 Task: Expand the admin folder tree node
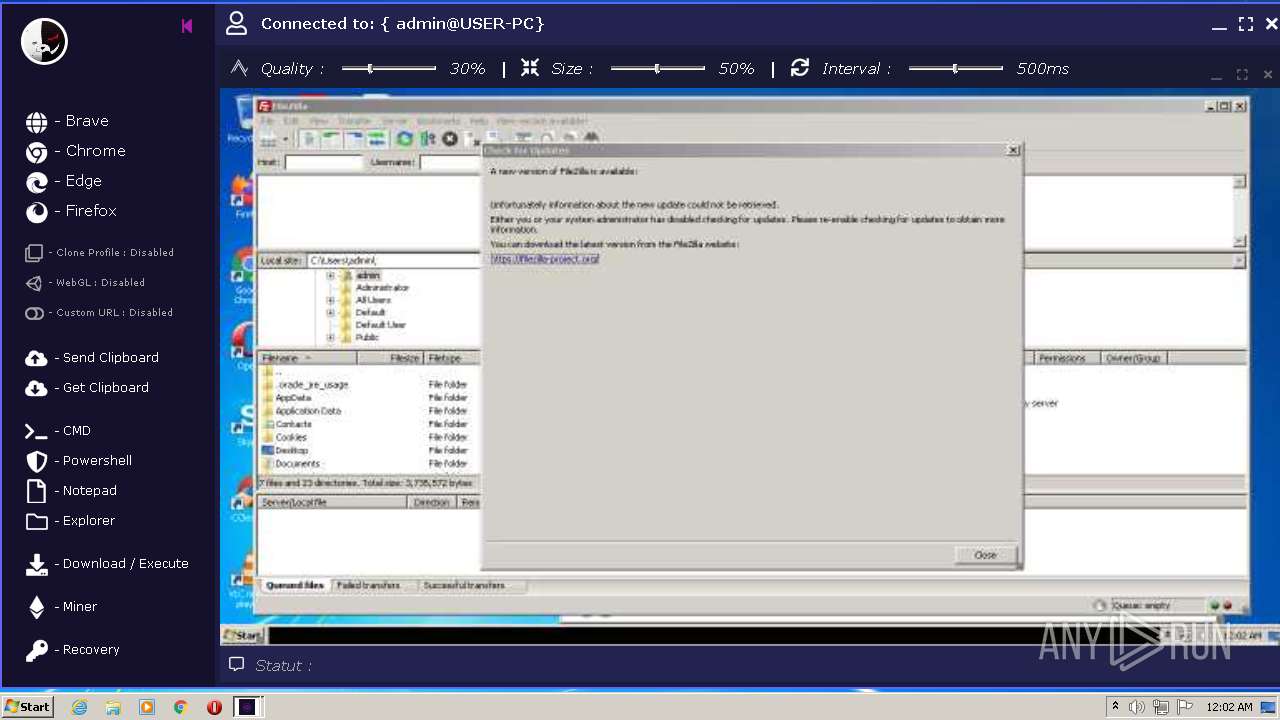pyautogui.click(x=330, y=275)
